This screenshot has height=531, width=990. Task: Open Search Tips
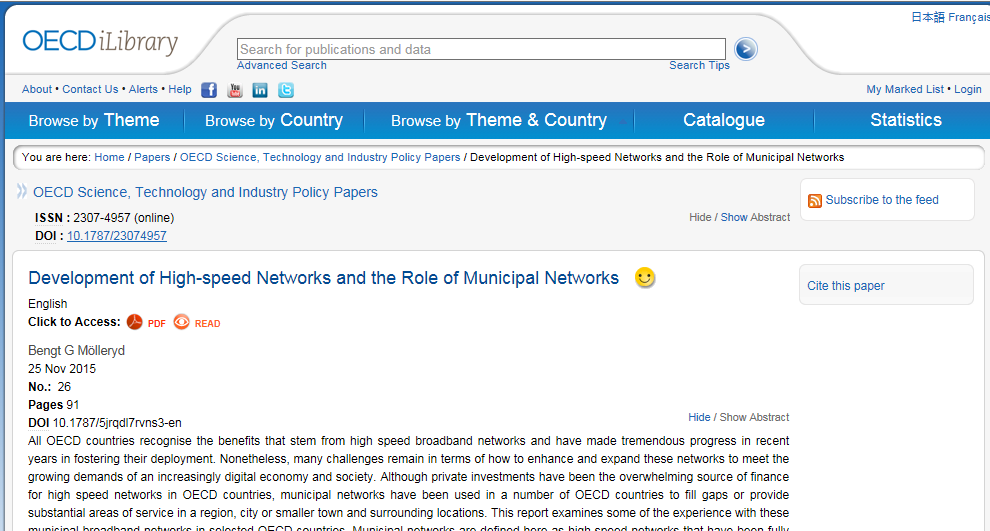tap(700, 66)
